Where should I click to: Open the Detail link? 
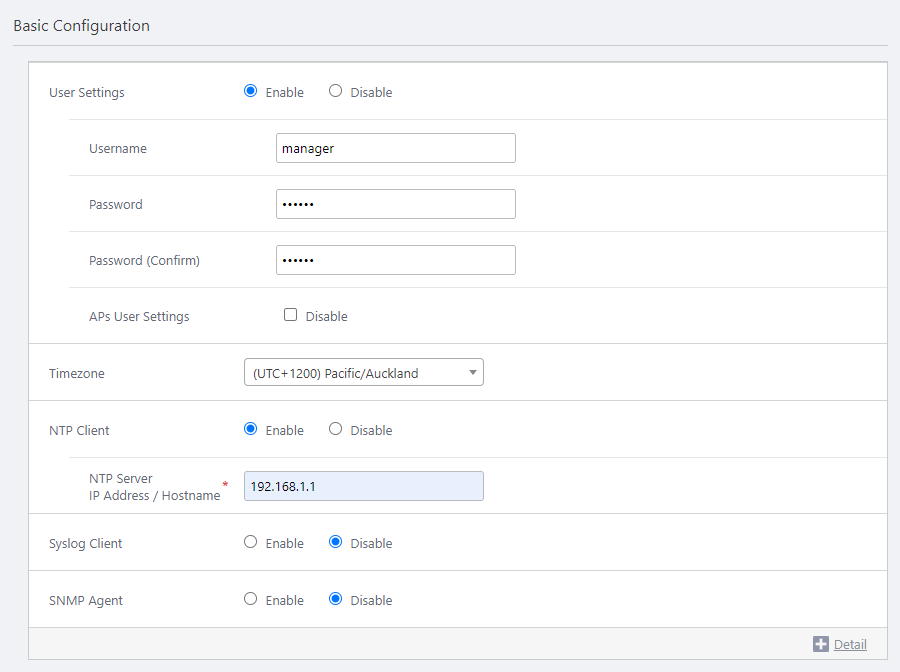[850, 644]
